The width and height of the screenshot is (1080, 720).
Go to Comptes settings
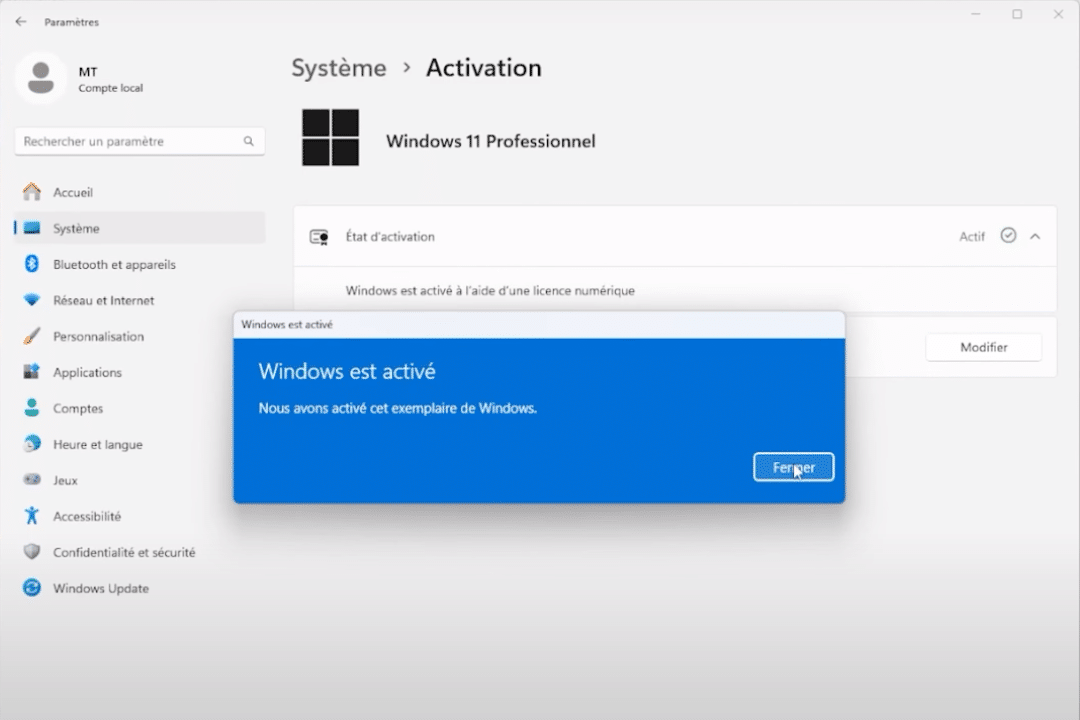point(76,408)
